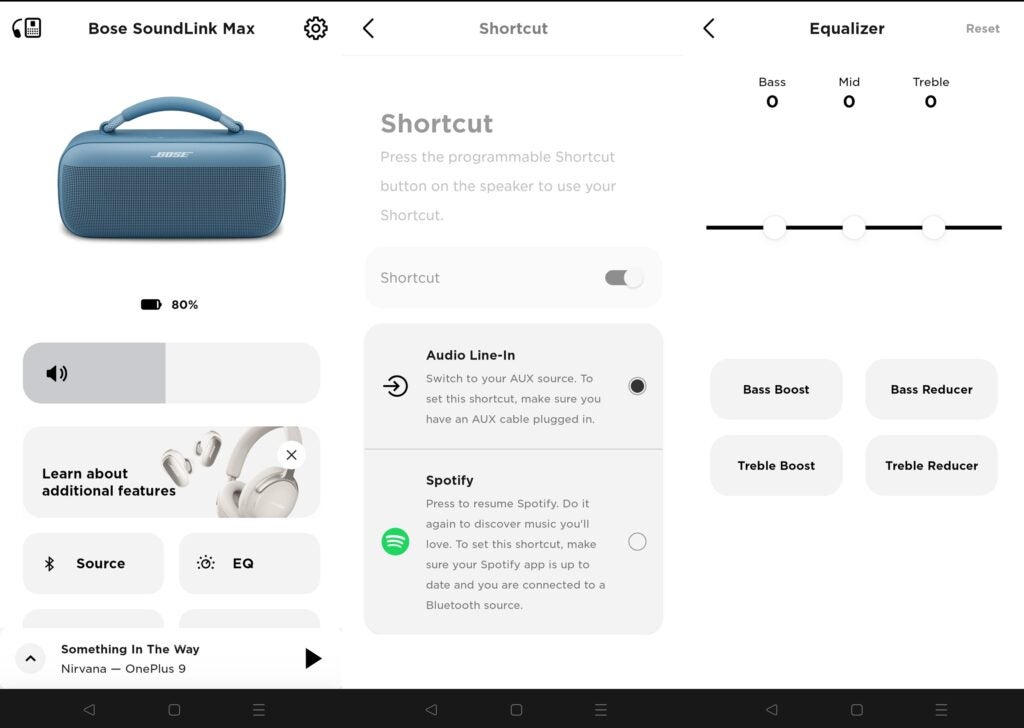Dismiss the Learn about additional features card
This screenshot has height=728, width=1024.
click(x=291, y=455)
